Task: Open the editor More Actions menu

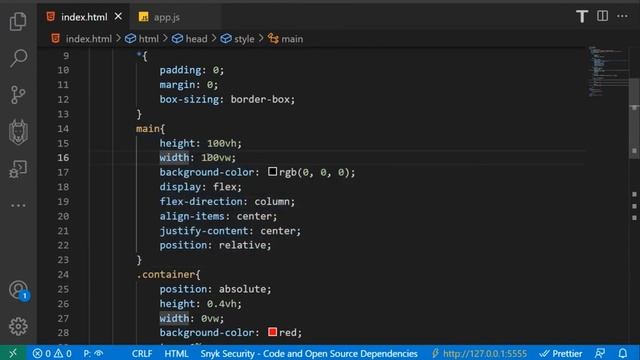Action: [x=622, y=16]
